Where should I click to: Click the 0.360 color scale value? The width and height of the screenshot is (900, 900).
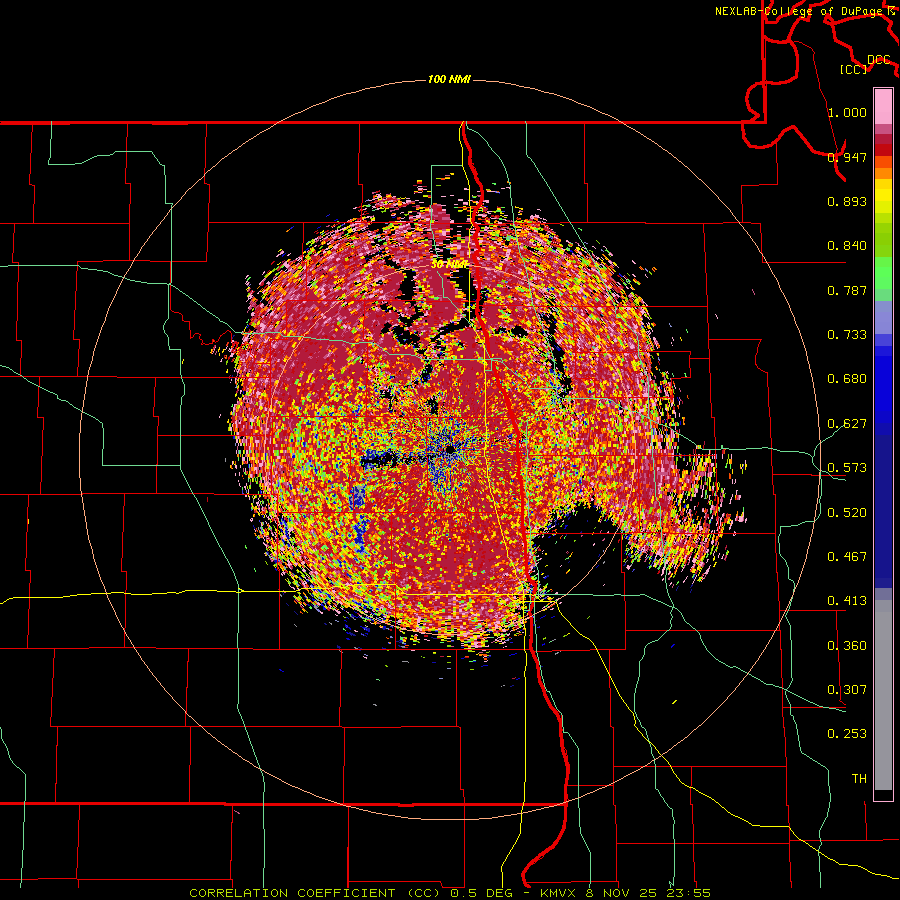coord(847,646)
